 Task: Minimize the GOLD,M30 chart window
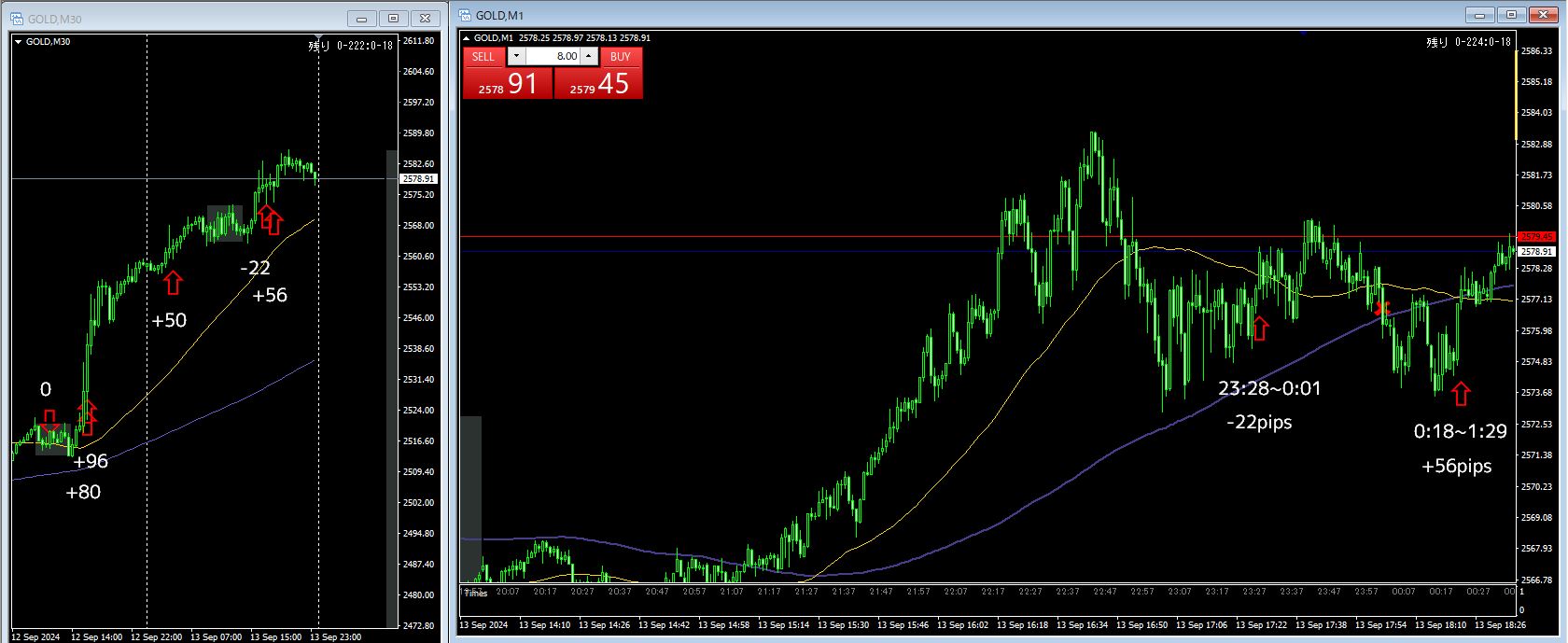361,19
